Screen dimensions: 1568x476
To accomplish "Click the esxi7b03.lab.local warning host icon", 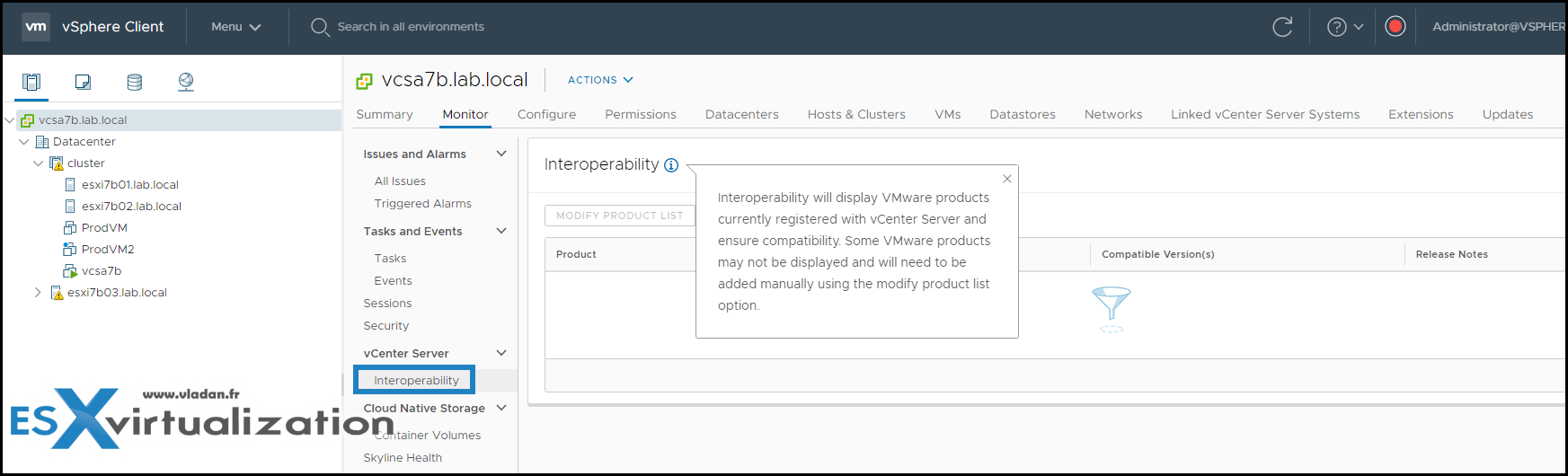I will tap(57, 293).
